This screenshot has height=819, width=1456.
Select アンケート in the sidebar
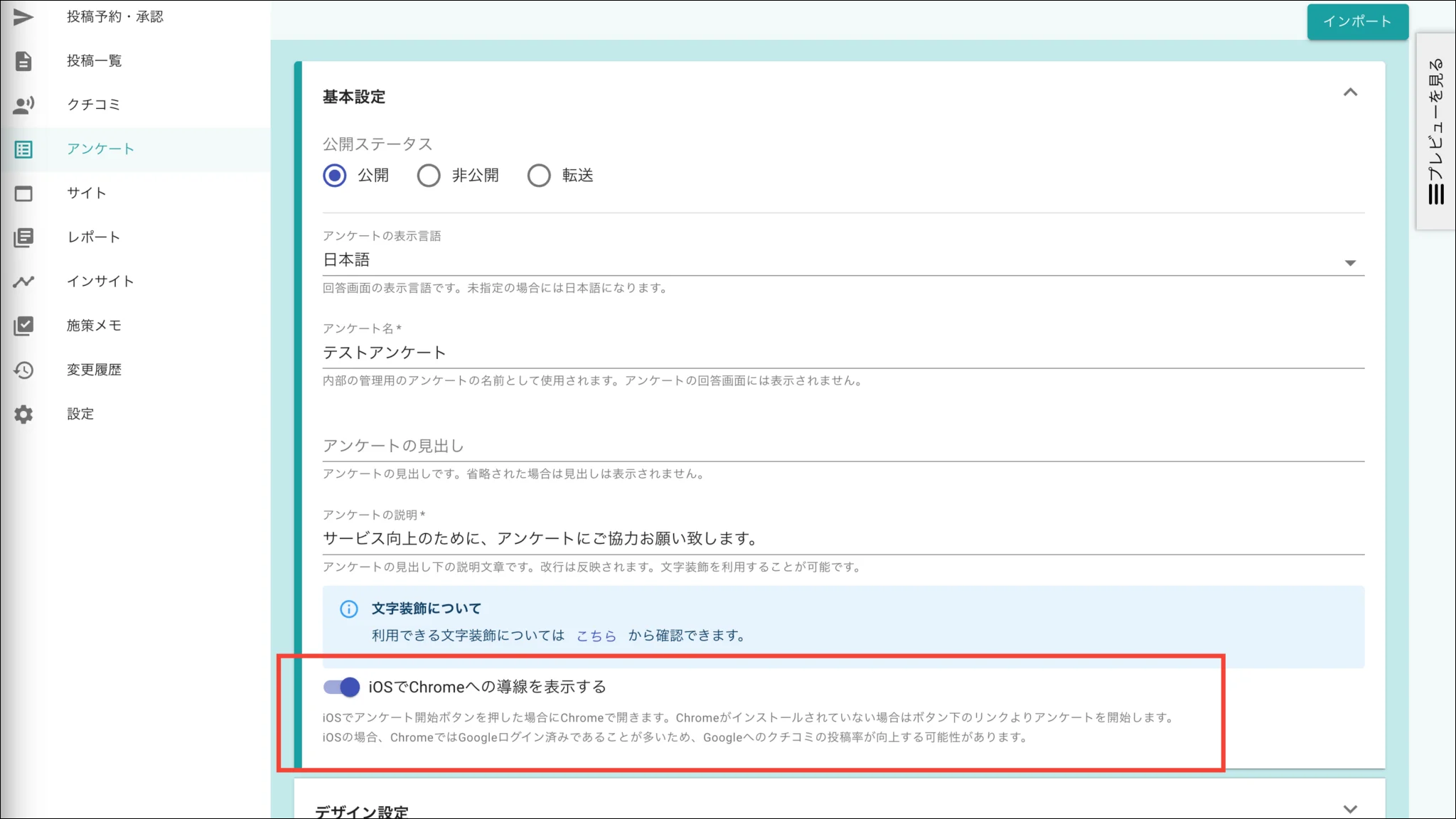135,149
